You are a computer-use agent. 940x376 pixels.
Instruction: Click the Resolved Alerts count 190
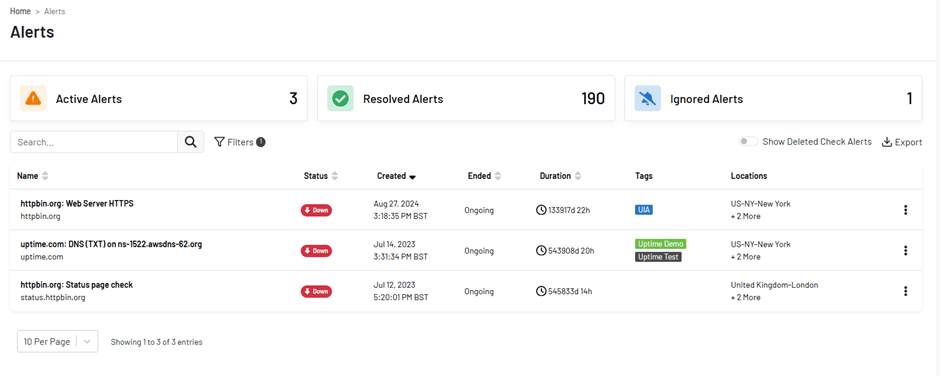click(x=593, y=98)
